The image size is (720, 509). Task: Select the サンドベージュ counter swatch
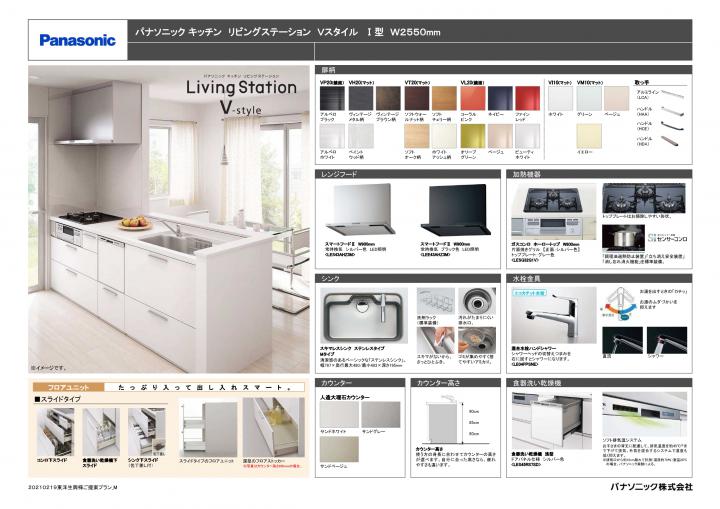[339, 449]
